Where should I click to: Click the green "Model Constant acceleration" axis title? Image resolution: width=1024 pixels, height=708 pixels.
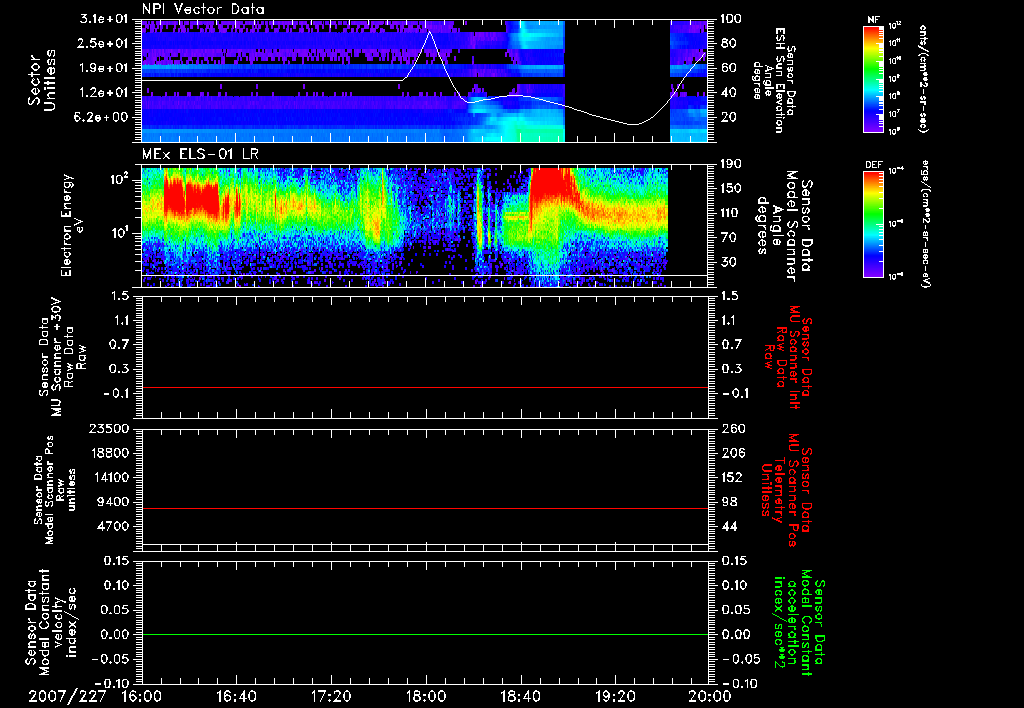[x=799, y=624]
